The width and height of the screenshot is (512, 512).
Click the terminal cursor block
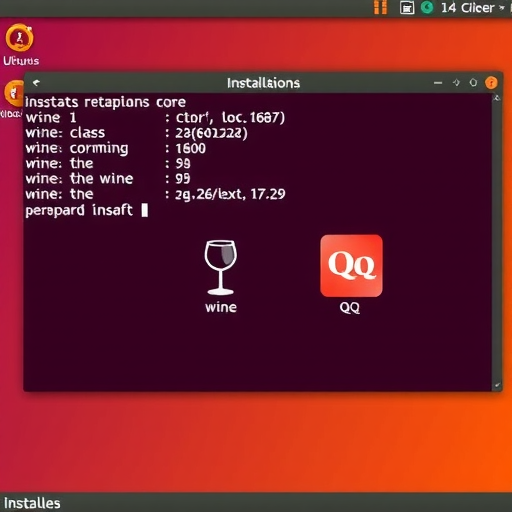[x=145, y=210]
